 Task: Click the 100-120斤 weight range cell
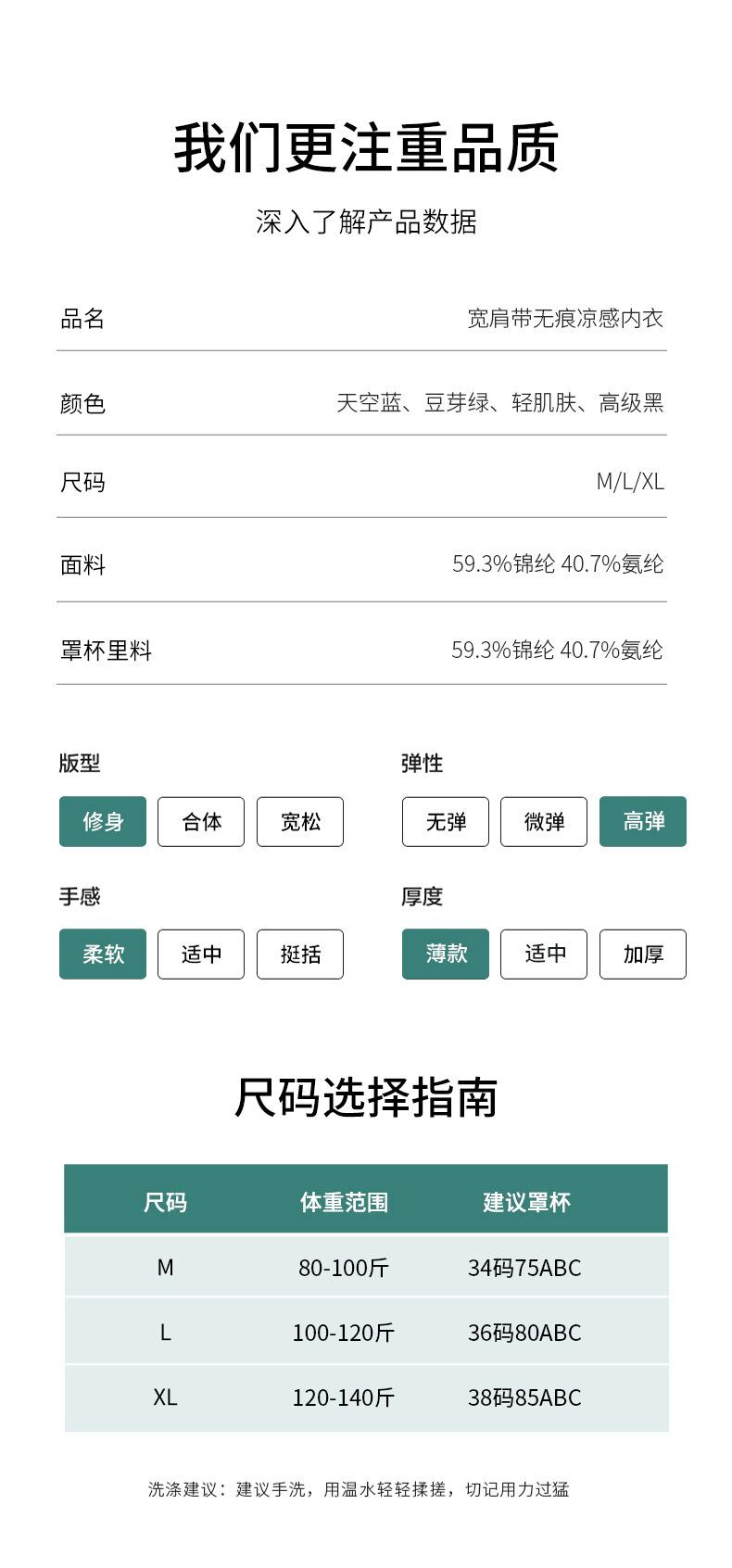(x=344, y=1333)
